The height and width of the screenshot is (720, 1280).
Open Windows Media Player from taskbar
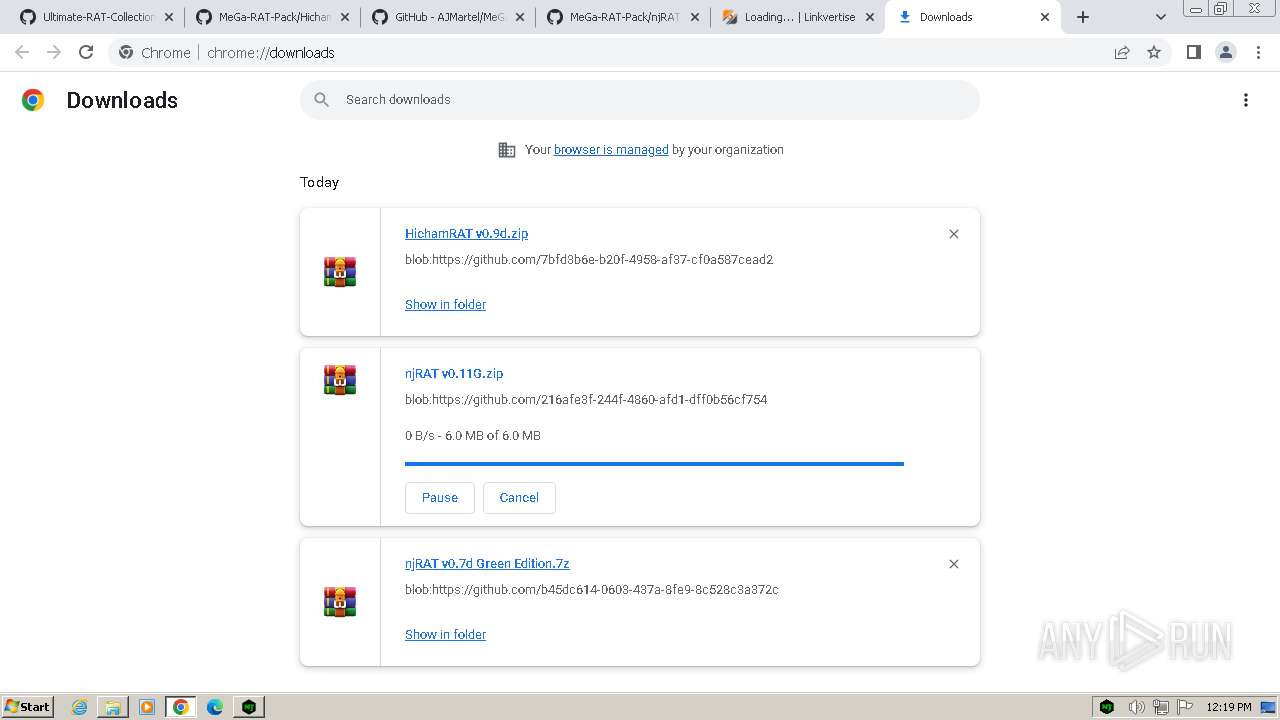click(147, 707)
